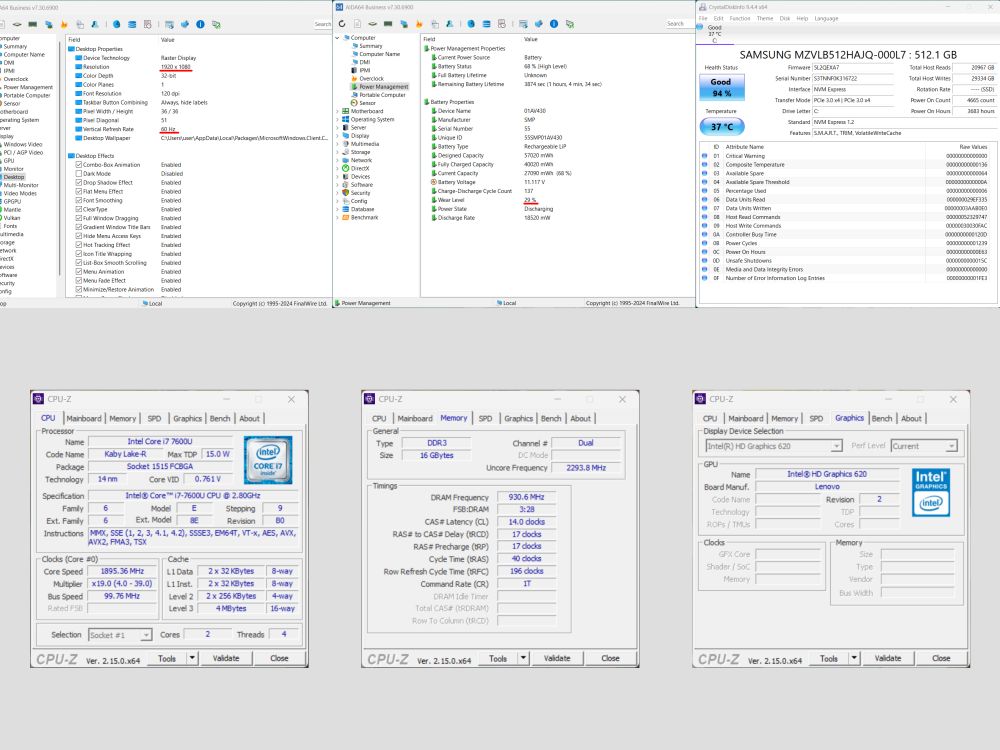This screenshot has width=1000, height=750.
Task: Click the 37 °C temperature indicator
Action: coord(720,127)
